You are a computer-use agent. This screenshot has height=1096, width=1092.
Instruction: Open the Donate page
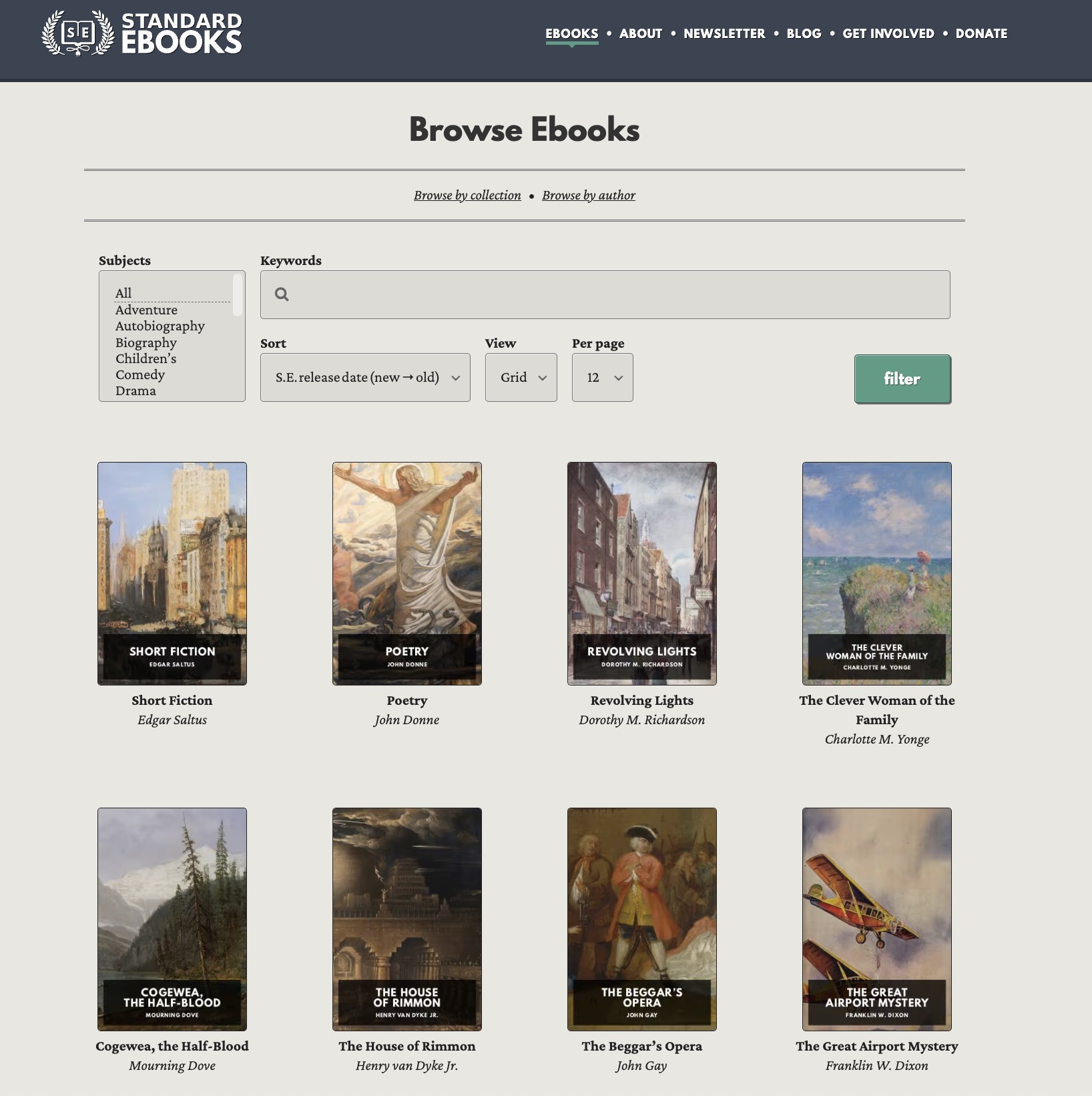click(981, 33)
